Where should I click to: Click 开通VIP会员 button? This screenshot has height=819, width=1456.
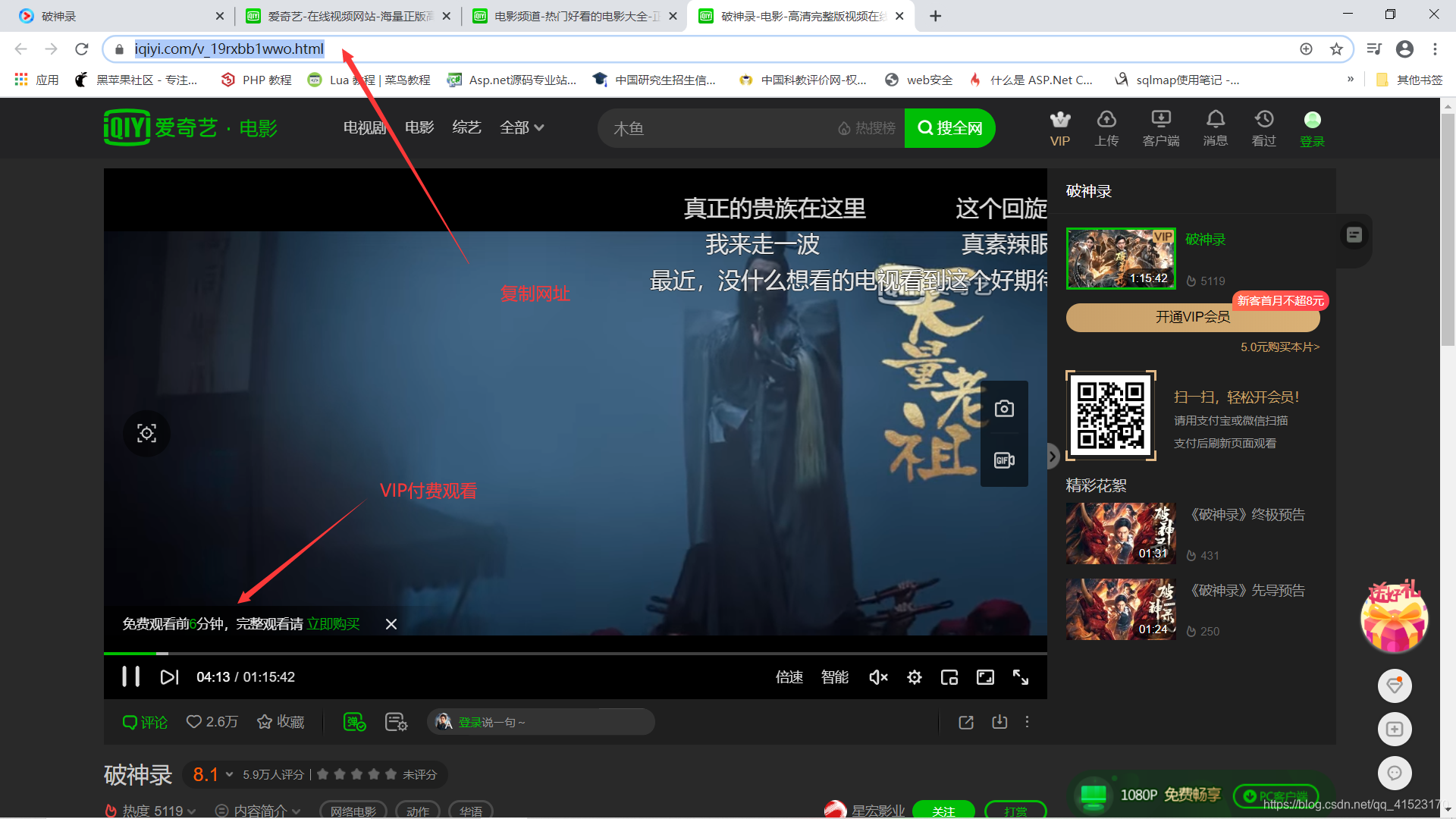(1193, 317)
